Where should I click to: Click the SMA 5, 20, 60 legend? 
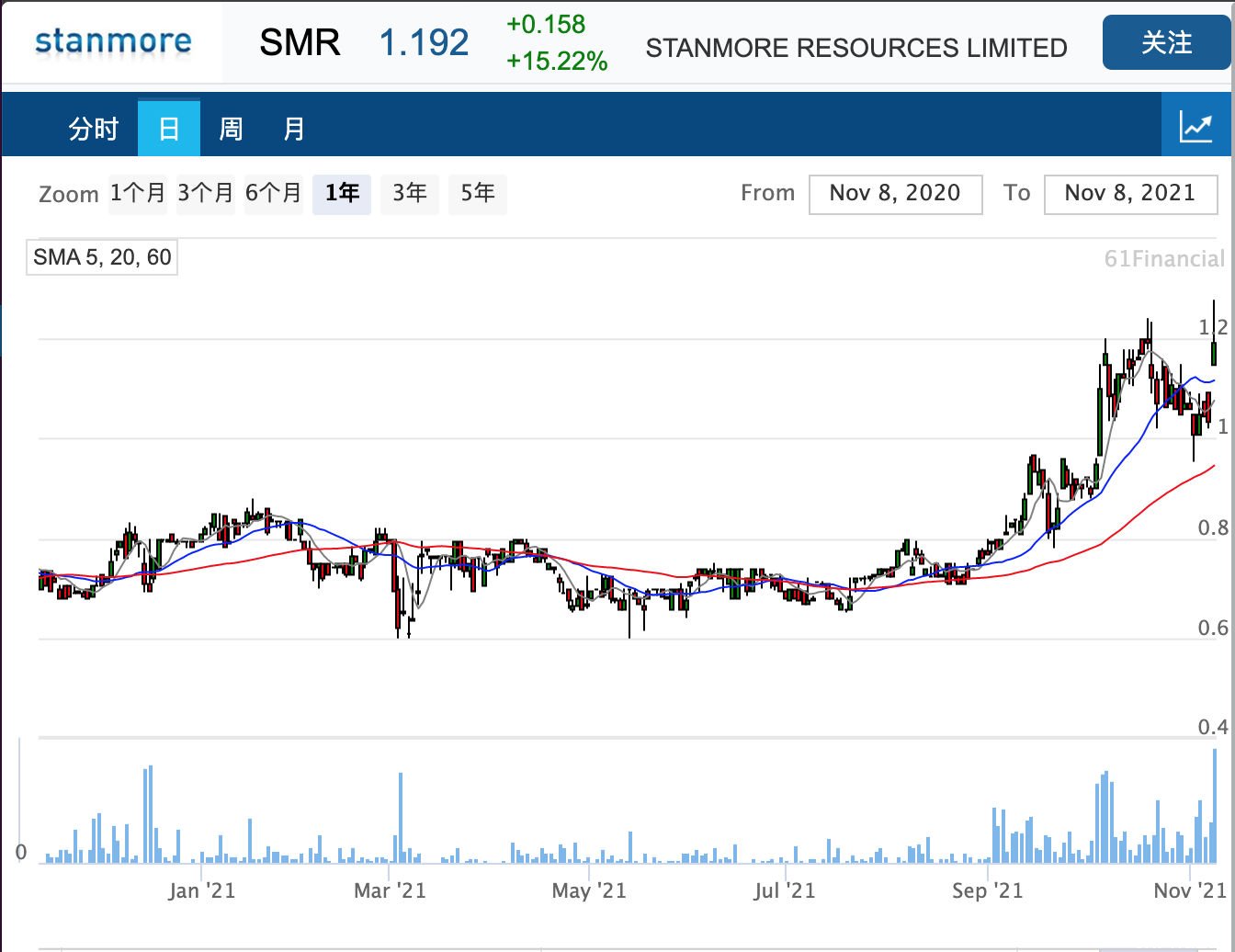pyautogui.click(x=102, y=257)
